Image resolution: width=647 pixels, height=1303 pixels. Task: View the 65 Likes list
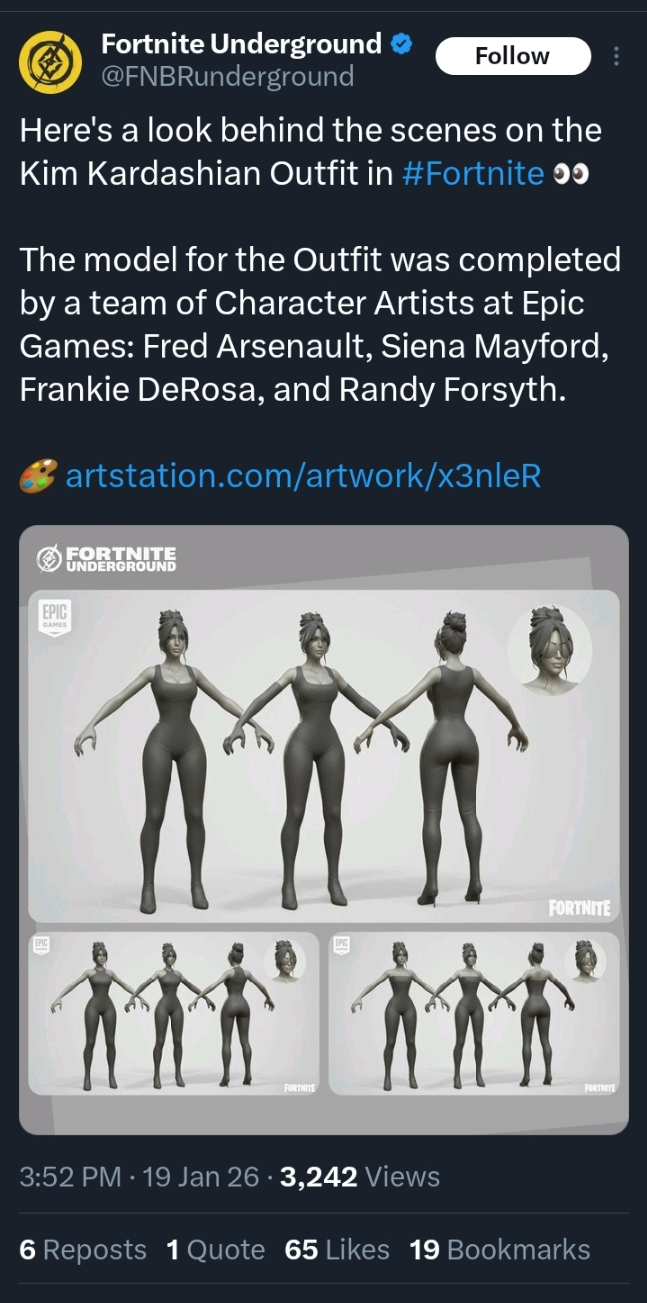click(x=337, y=1249)
